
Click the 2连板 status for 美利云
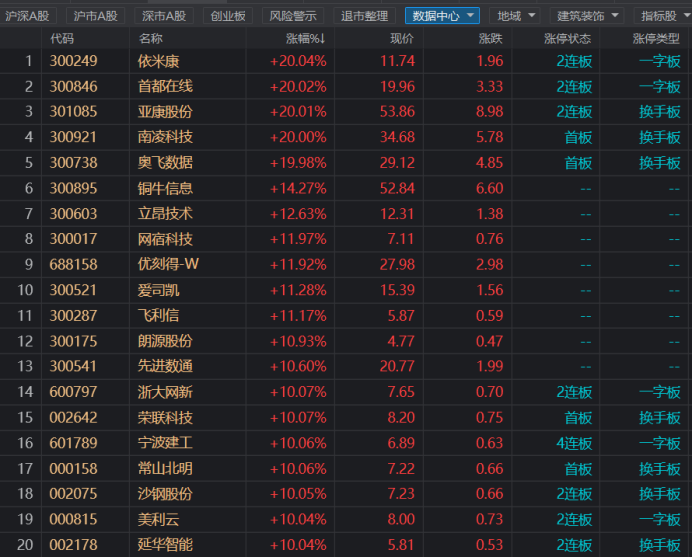(574, 520)
